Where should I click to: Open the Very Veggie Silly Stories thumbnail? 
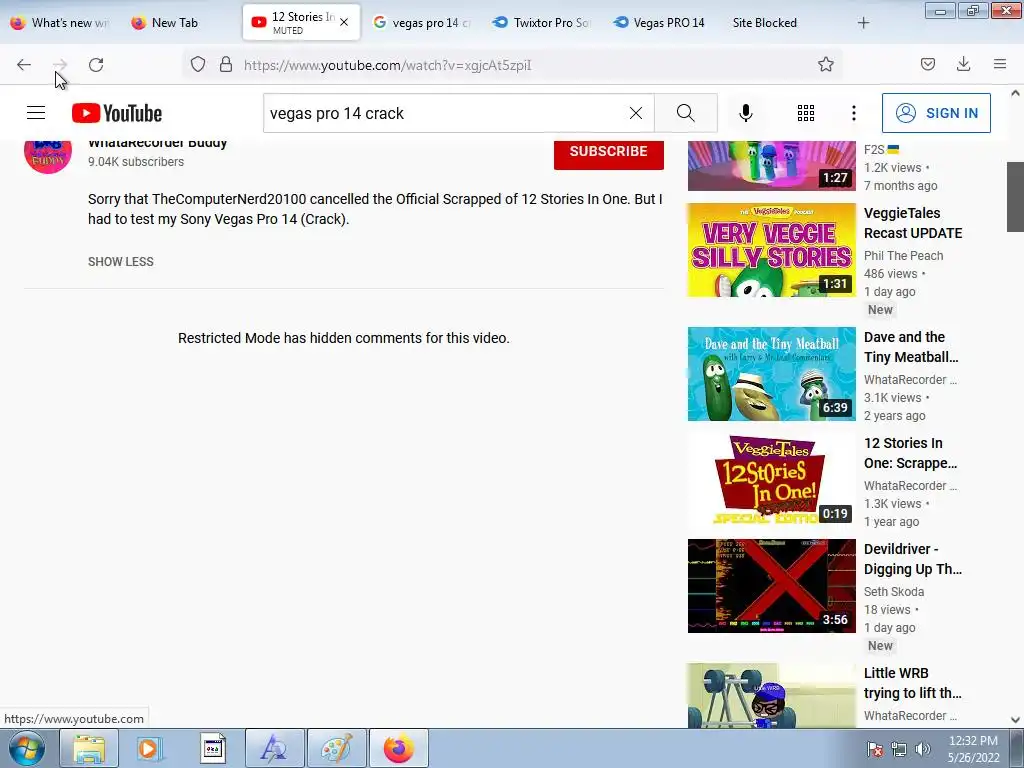(771, 249)
